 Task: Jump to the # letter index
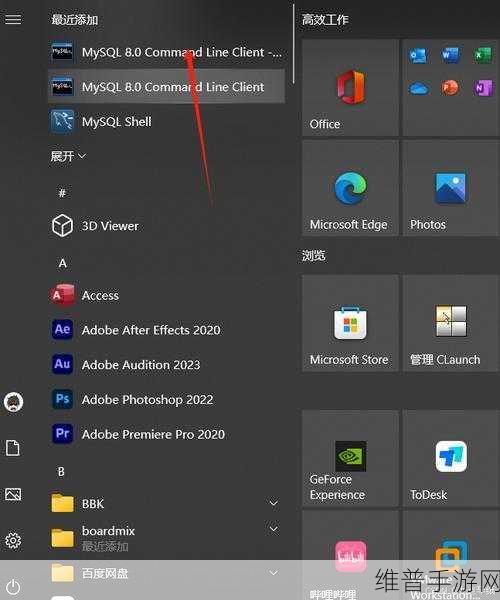click(62, 193)
